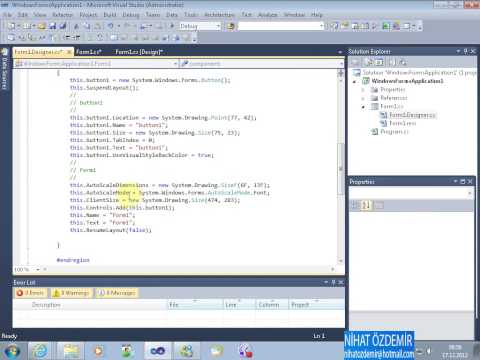Viewport: 480px width, 360px height.
Task: Click the Windows Start orb
Action: [11, 351]
